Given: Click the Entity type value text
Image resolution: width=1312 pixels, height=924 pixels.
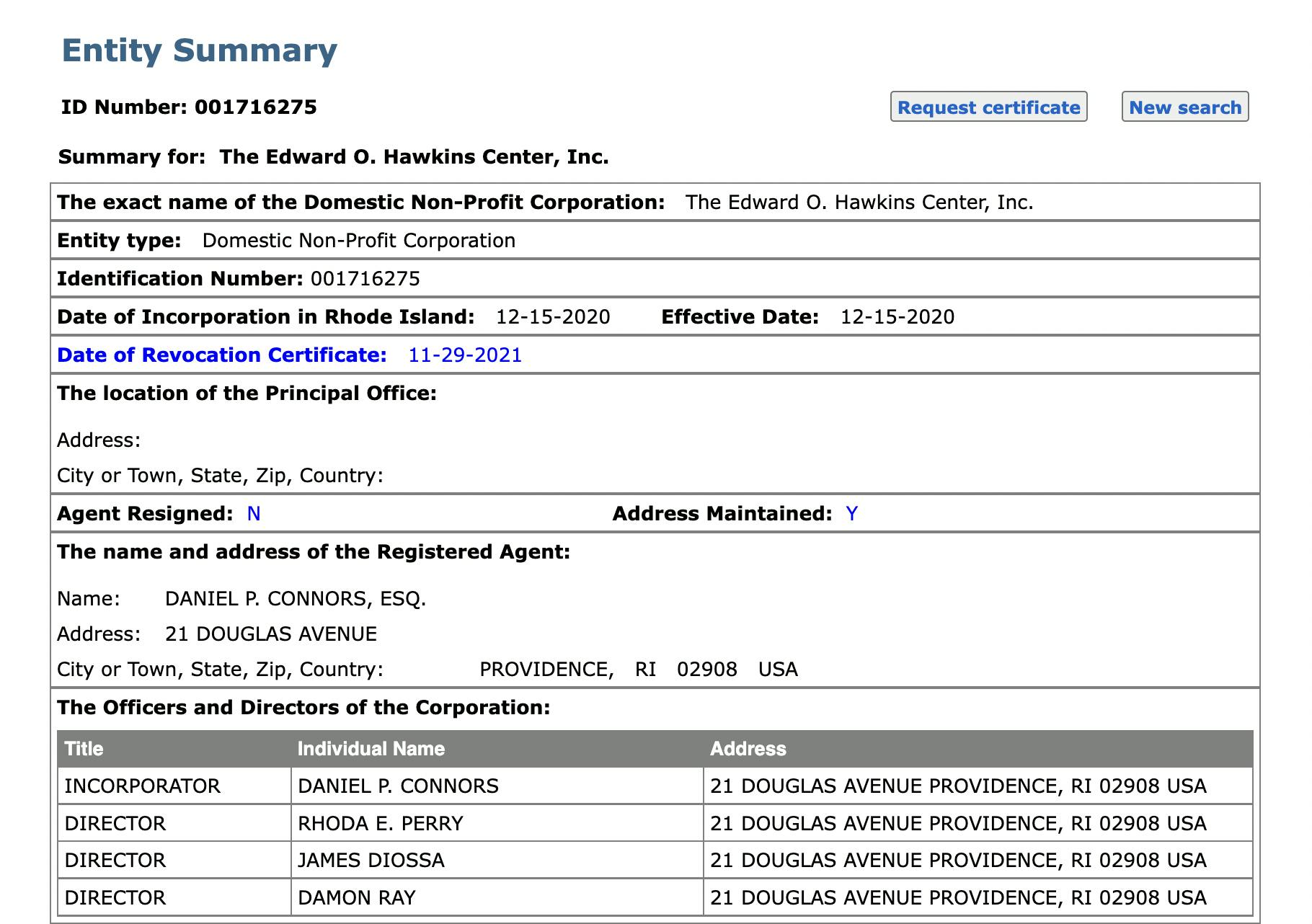Looking at the screenshot, I should 358,241.
